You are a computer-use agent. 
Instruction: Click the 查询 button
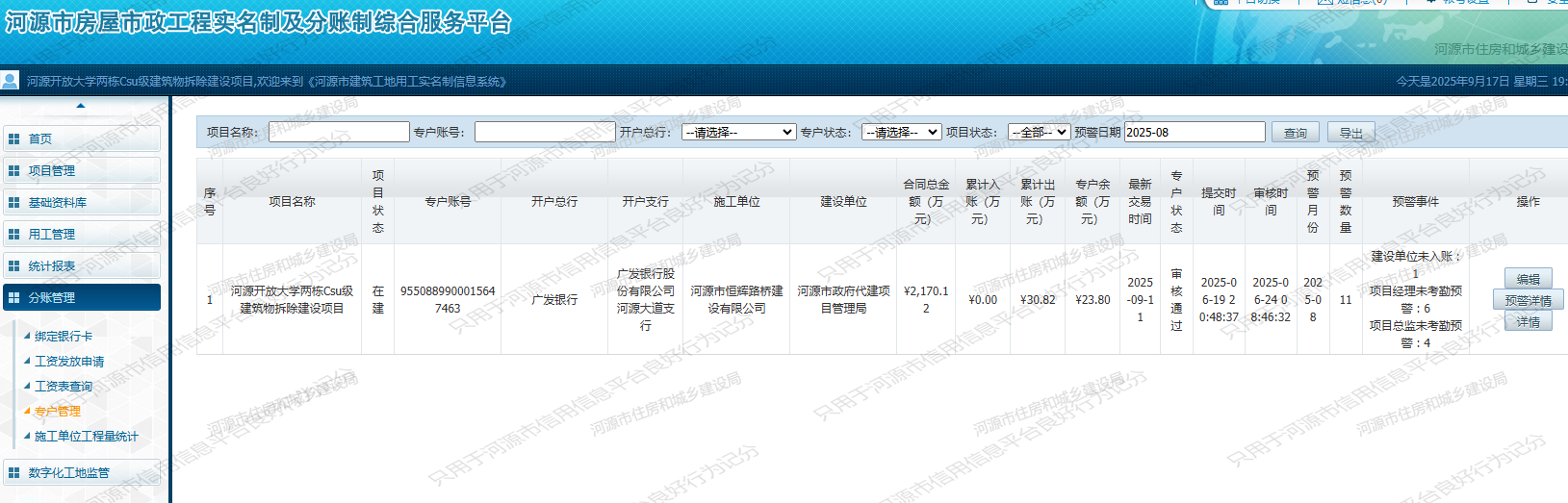point(1296,133)
